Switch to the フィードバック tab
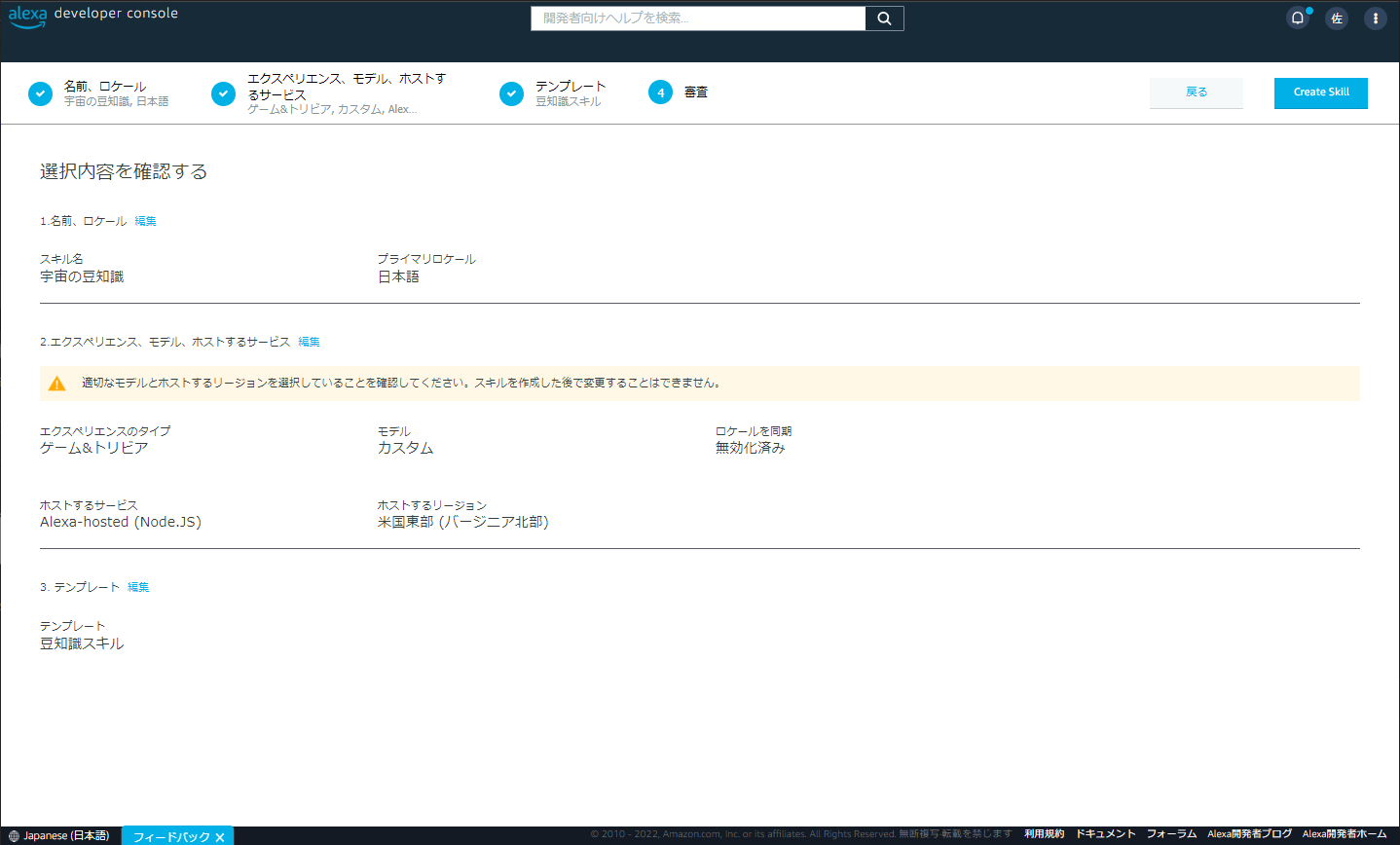1400x845 pixels. [x=170, y=835]
